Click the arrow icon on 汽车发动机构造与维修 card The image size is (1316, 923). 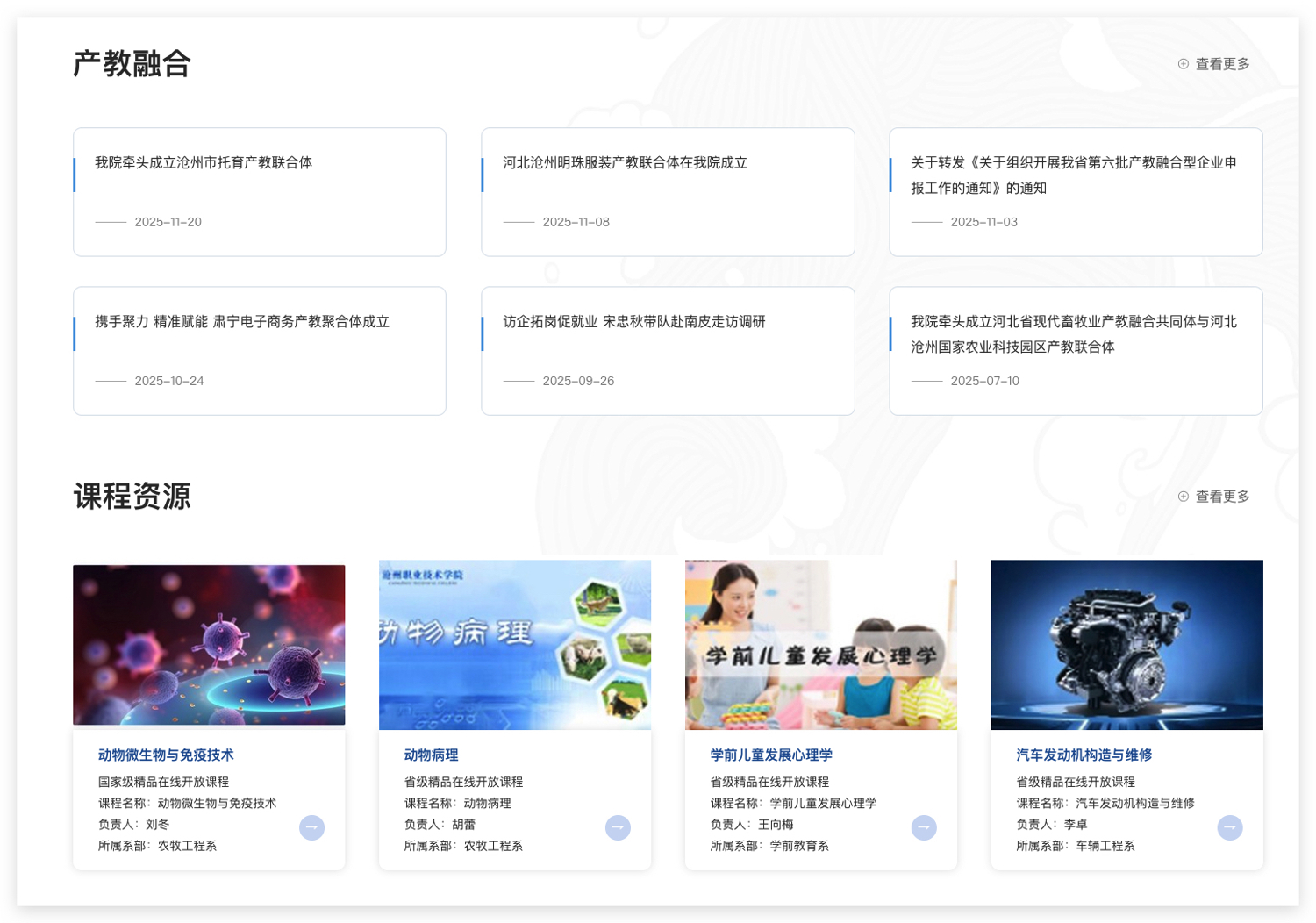[1230, 826]
